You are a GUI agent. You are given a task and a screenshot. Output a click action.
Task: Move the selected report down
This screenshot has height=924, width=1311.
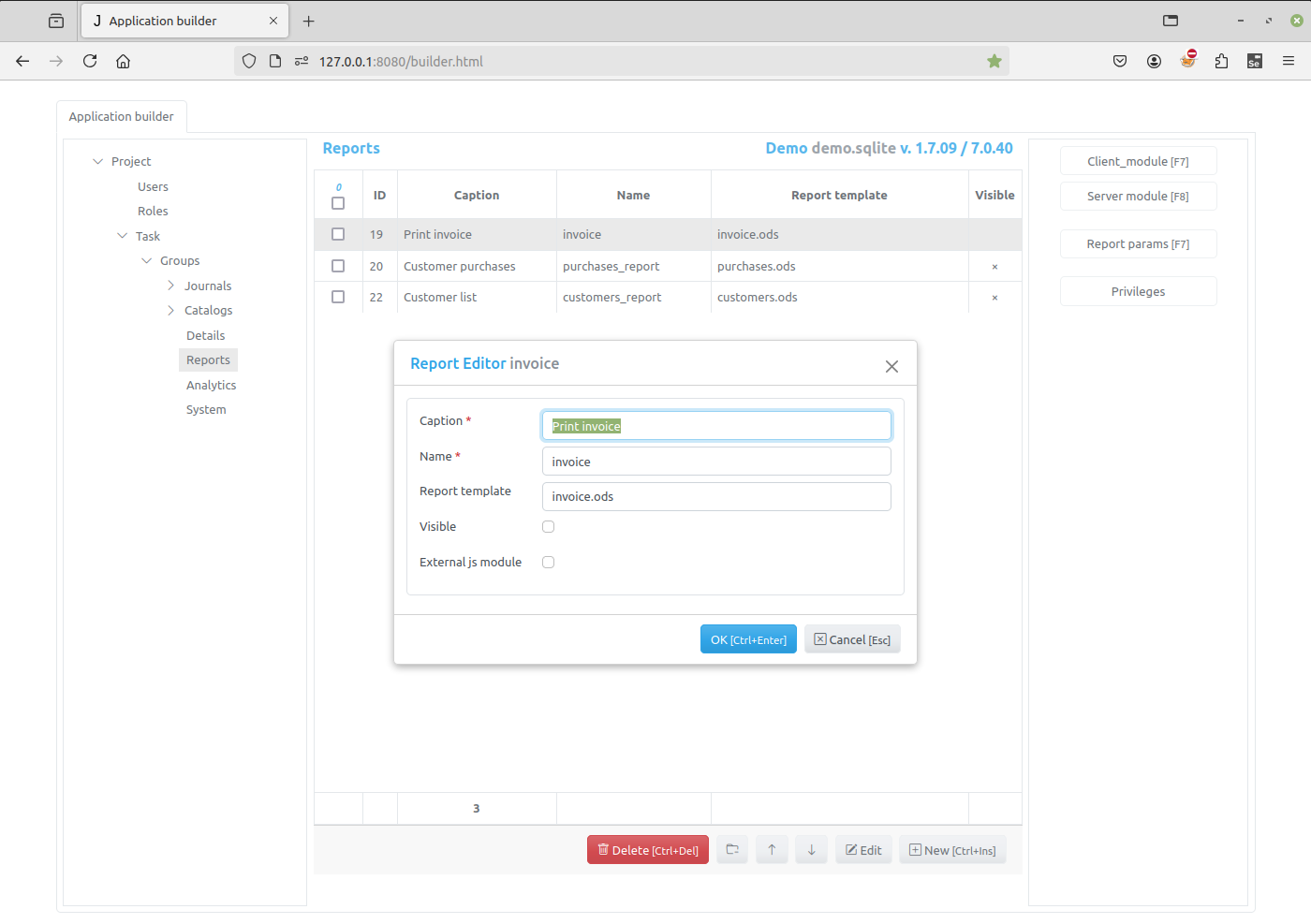click(x=811, y=849)
